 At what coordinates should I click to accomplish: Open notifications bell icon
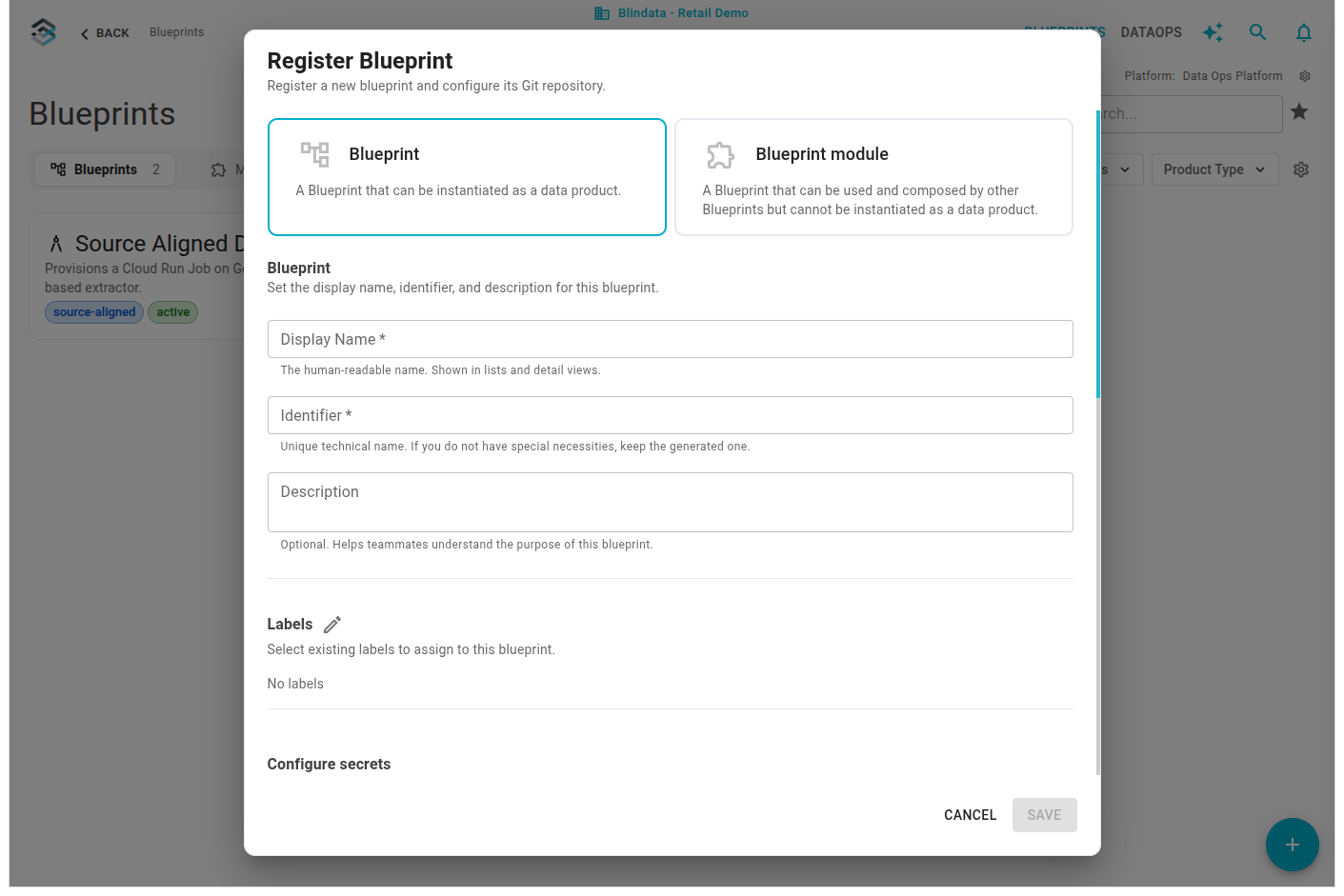[x=1304, y=32]
